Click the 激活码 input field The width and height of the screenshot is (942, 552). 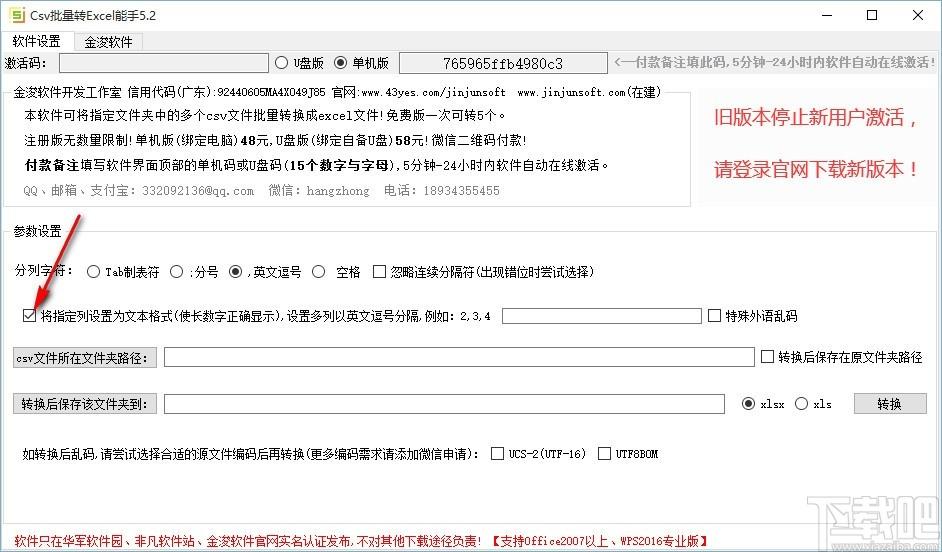pos(163,64)
